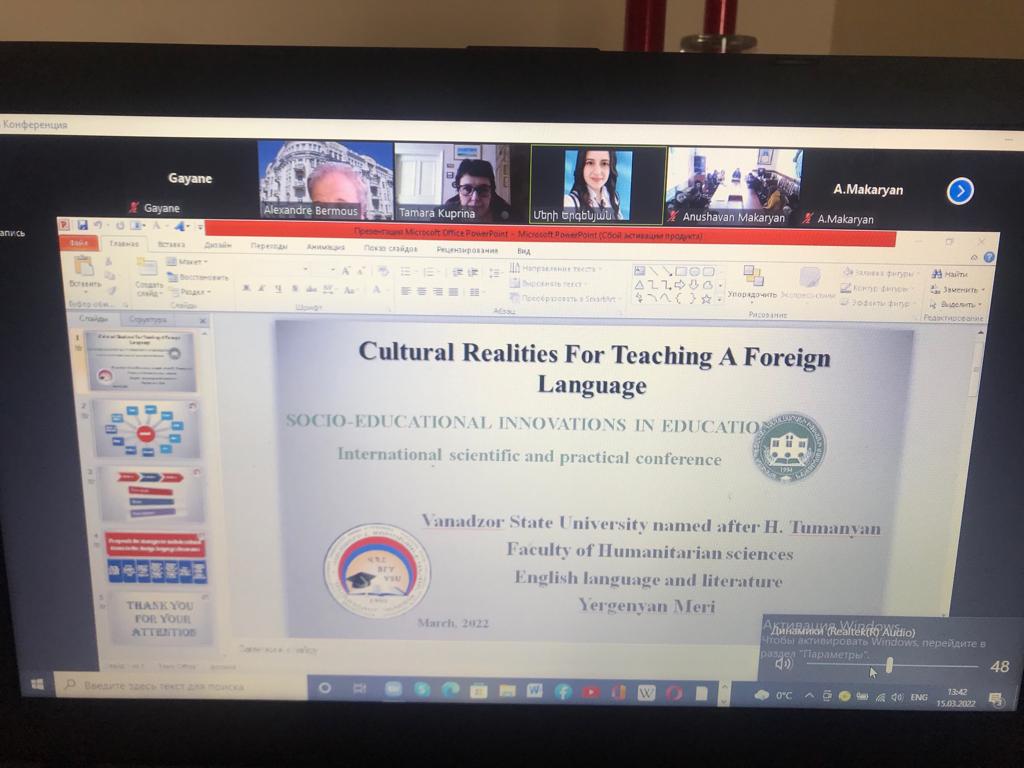This screenshot has width=1024, height=768.
Task: Switch to the Структура (Outline) pane tab
Action: coord(148,319)
